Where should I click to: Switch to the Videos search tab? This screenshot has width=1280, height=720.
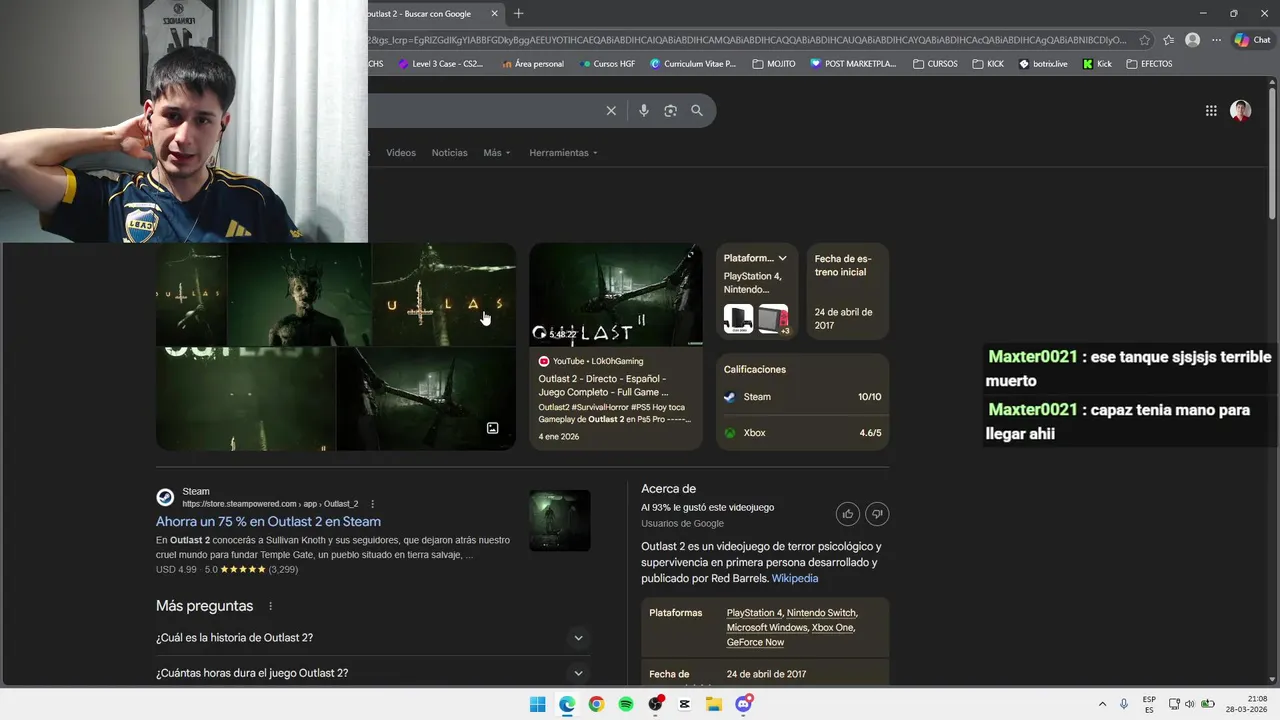click(401, 153)
